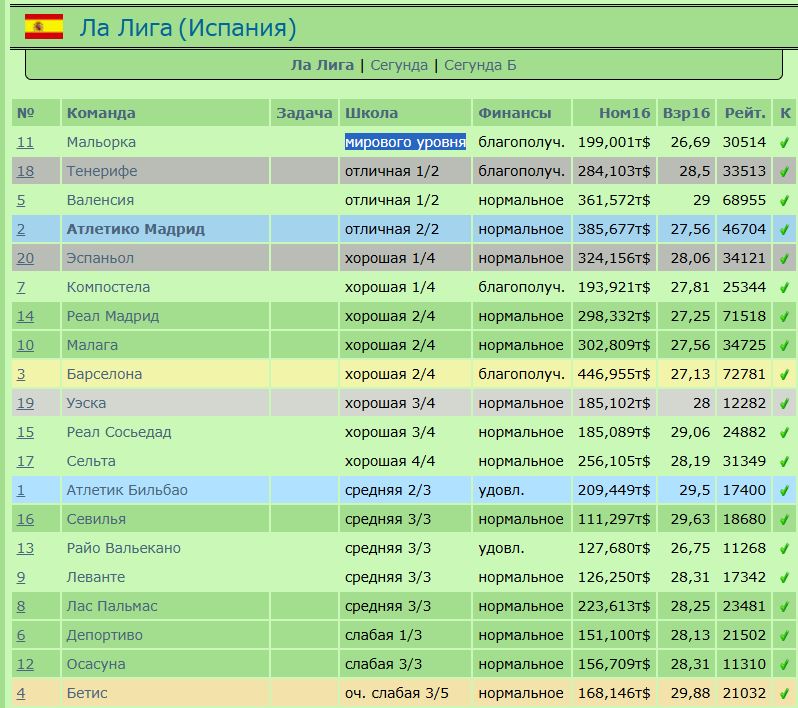Viewport: 798px width, 708px height.
Task: Open position number 4 link for Бетис
Action: pyautogui.click(x=21, y=694)
